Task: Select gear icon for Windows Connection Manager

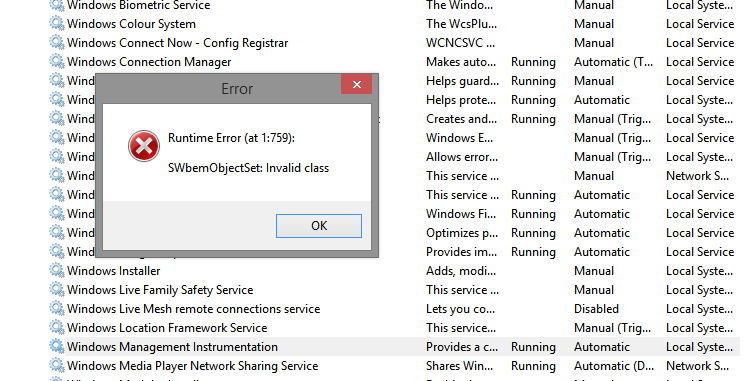Action: coord(57,62)
